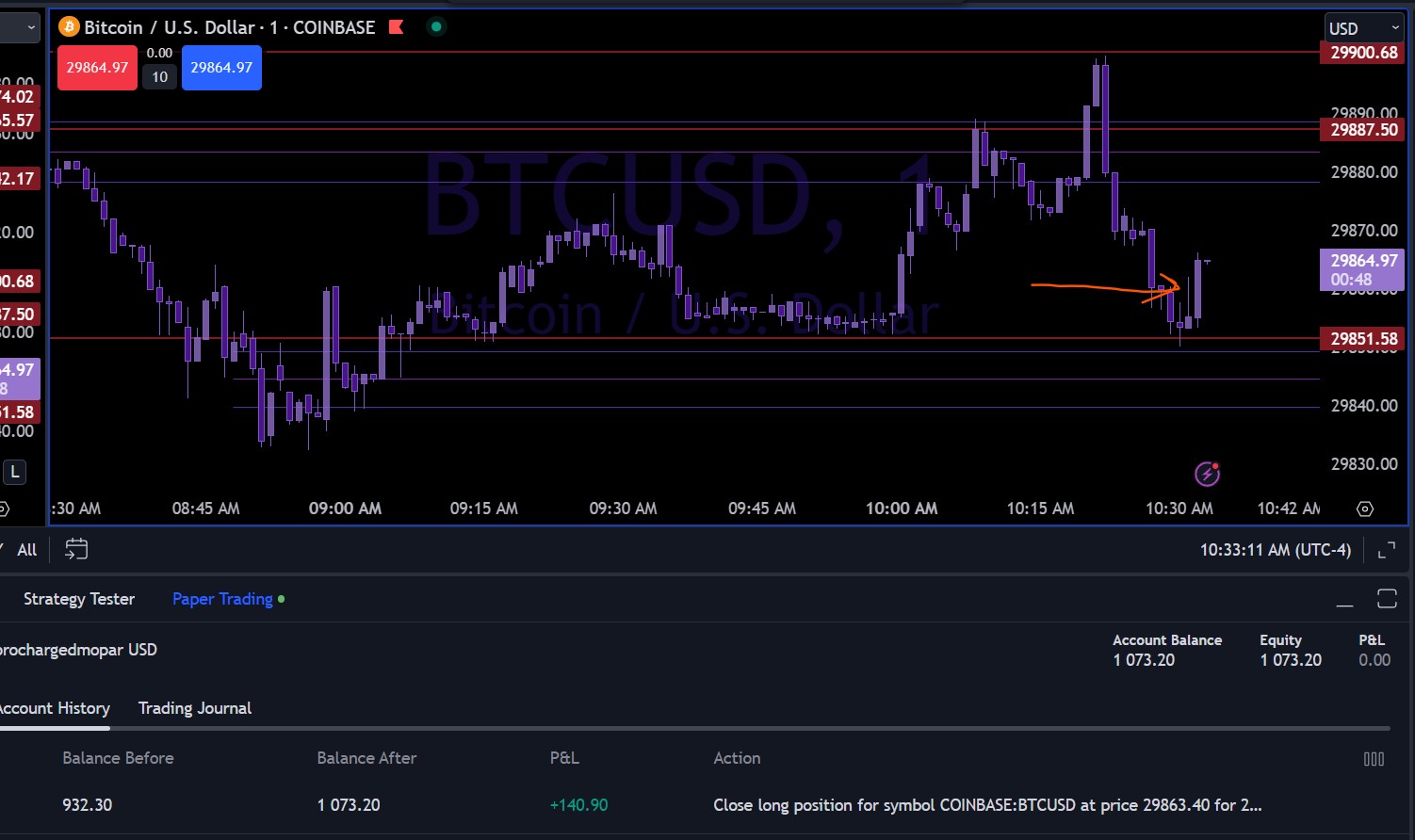The image size is (1415, 840).
Task: Select the All date range button
Action: [x=26, y=550]
